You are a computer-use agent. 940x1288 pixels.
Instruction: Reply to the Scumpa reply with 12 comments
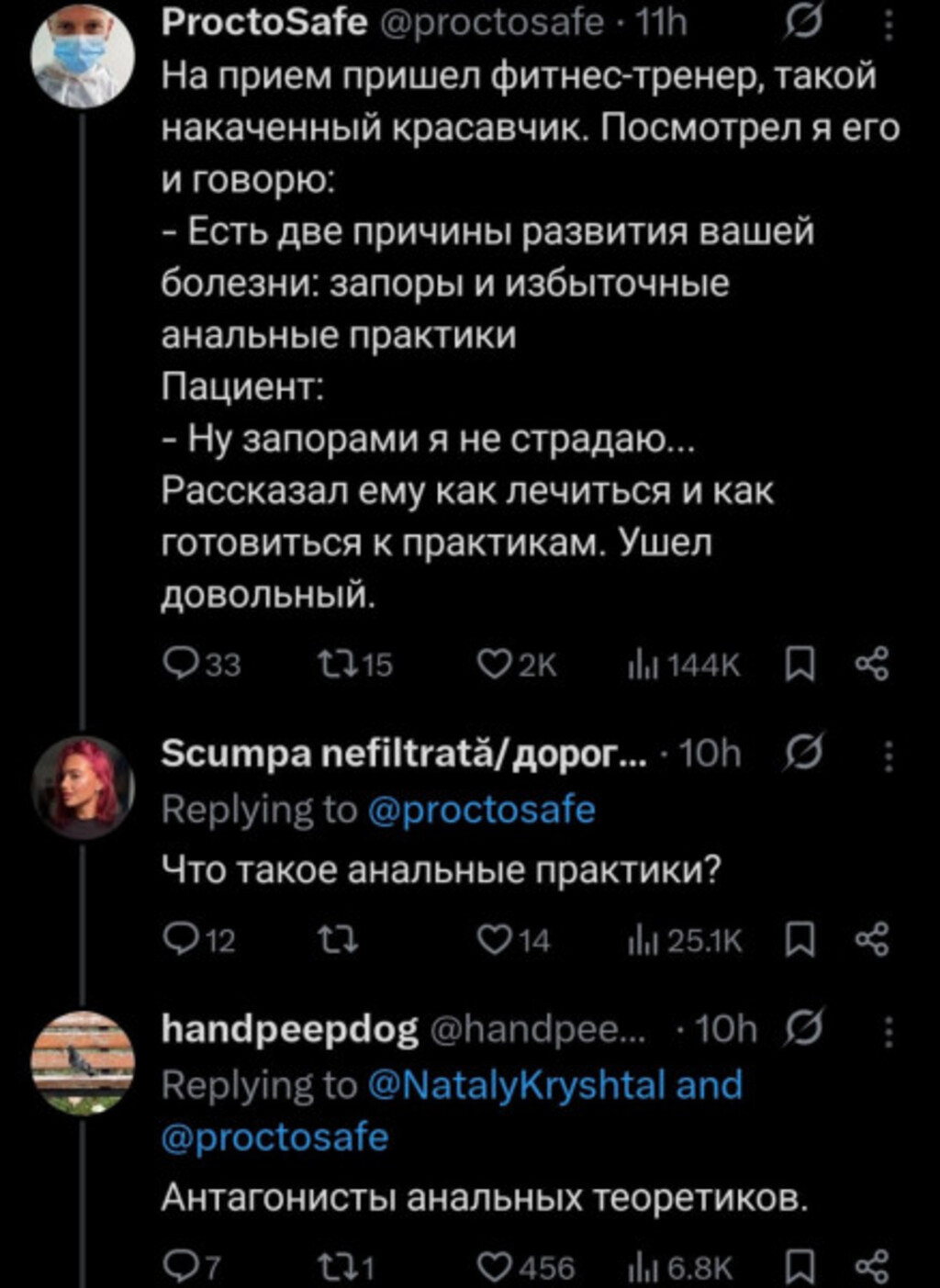click(177, 940)
